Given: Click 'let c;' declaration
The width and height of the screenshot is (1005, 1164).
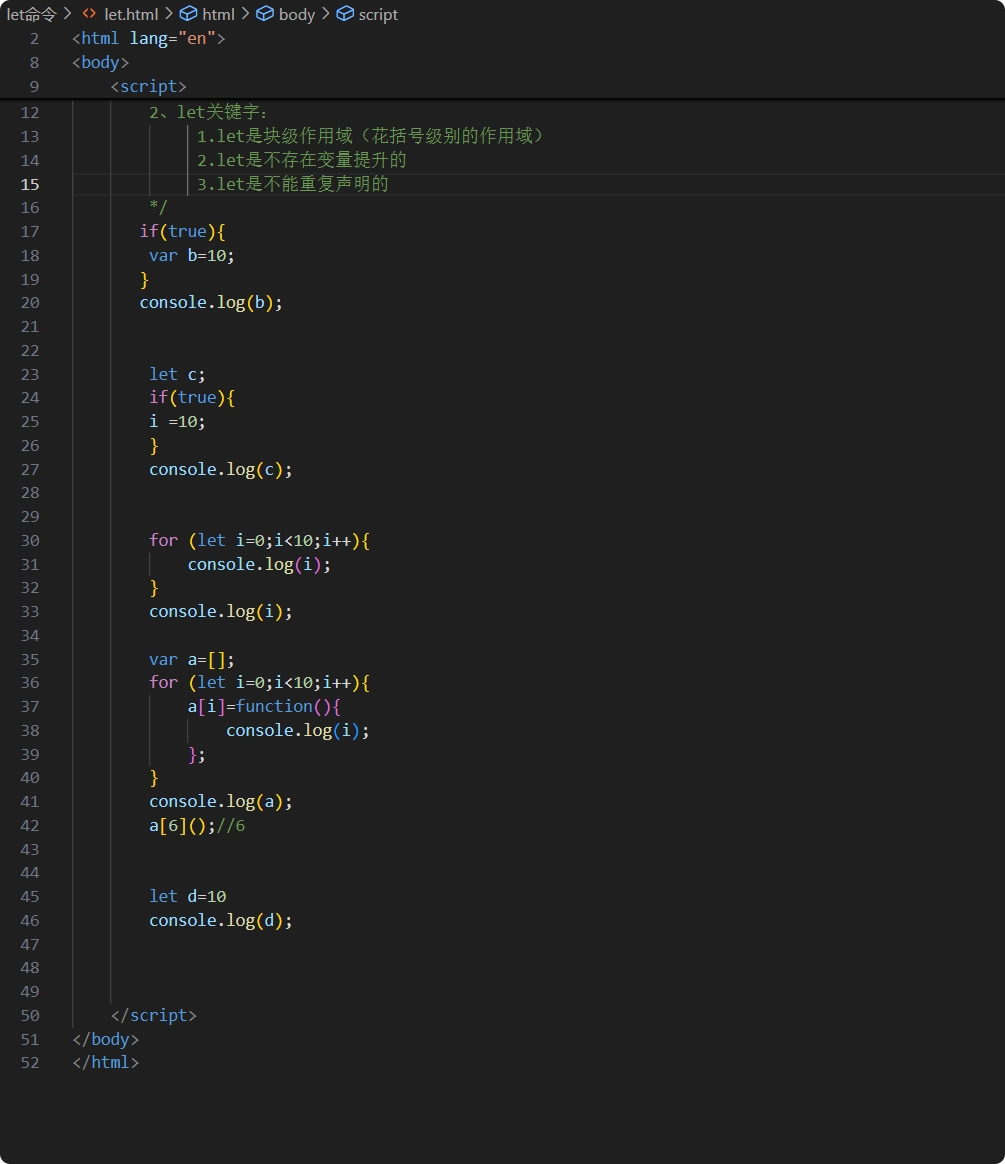Looking at the screenshot, I should [177, 374].
